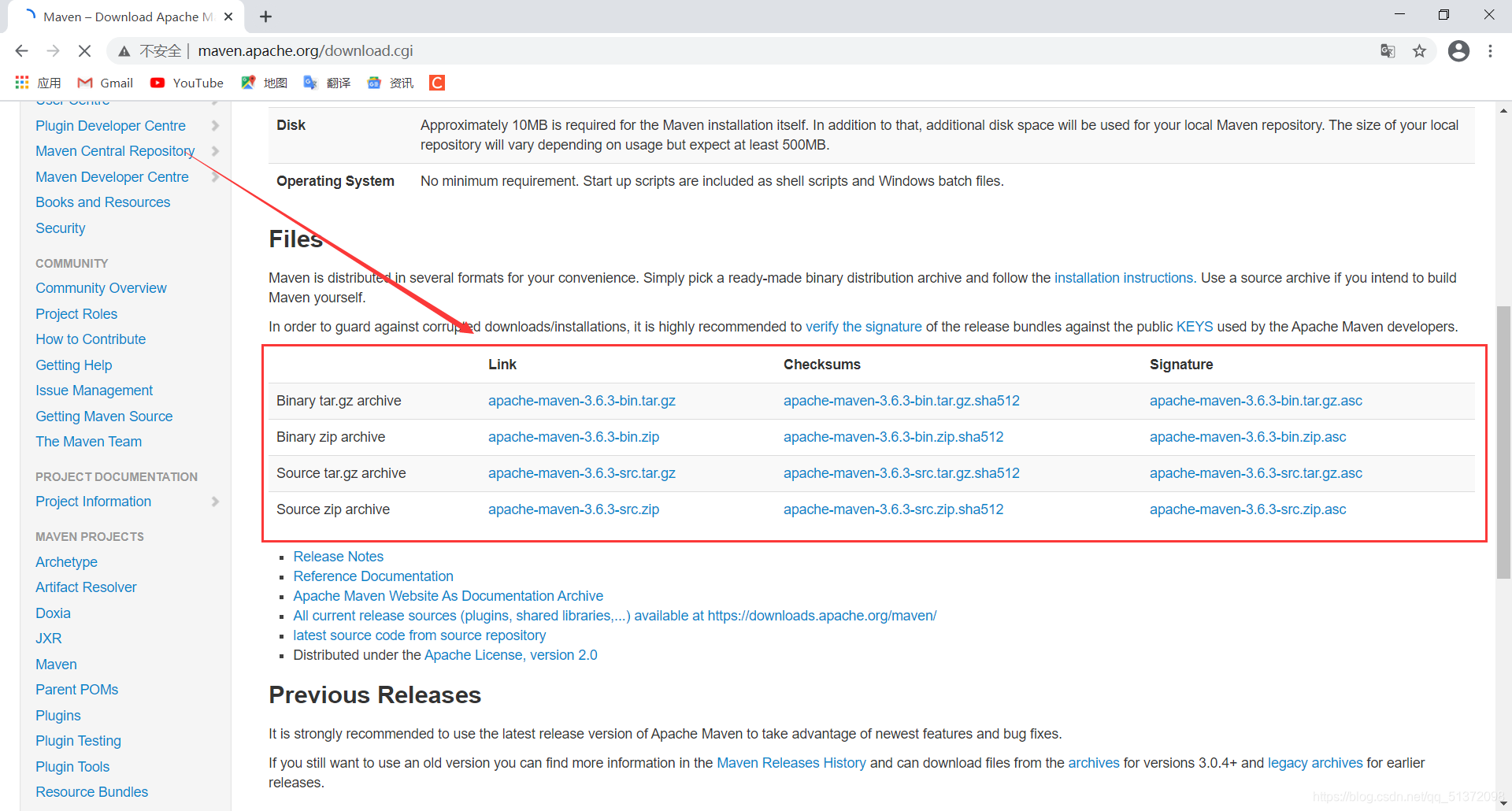Click the scrollbar up arrow

1503,111
